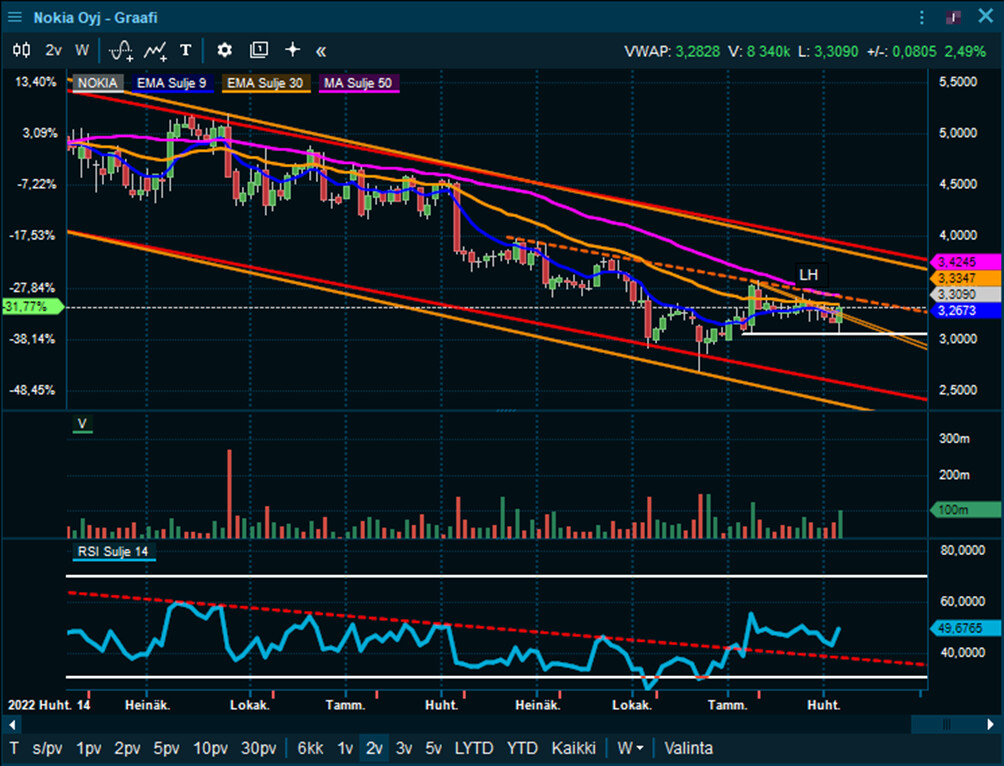This screenshot has width=1004, height=766.
Task: Click the cyan RSI value 49,6765 tag
Action: point(964,628)
